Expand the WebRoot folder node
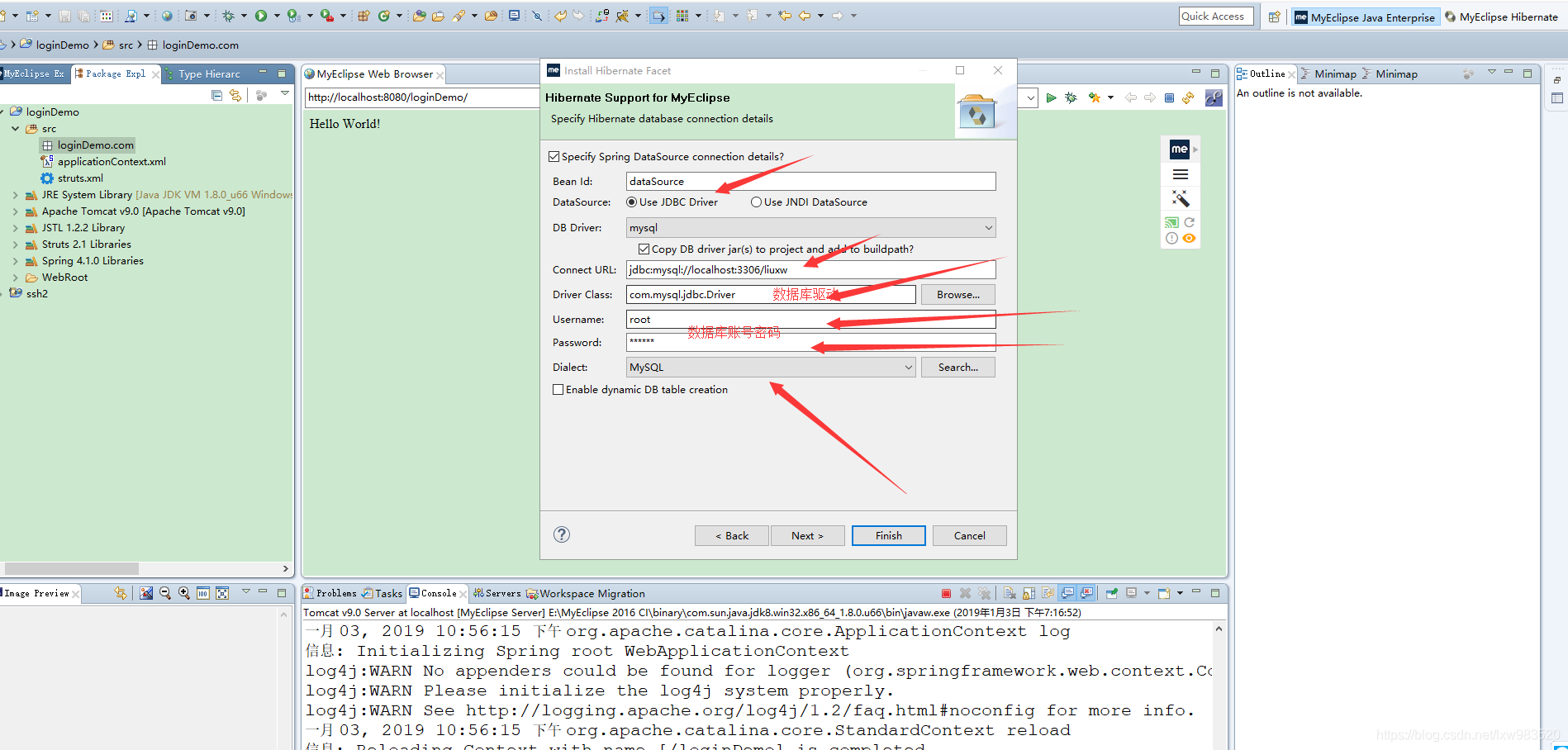The image size is (1568, 750). click(15, 278)
